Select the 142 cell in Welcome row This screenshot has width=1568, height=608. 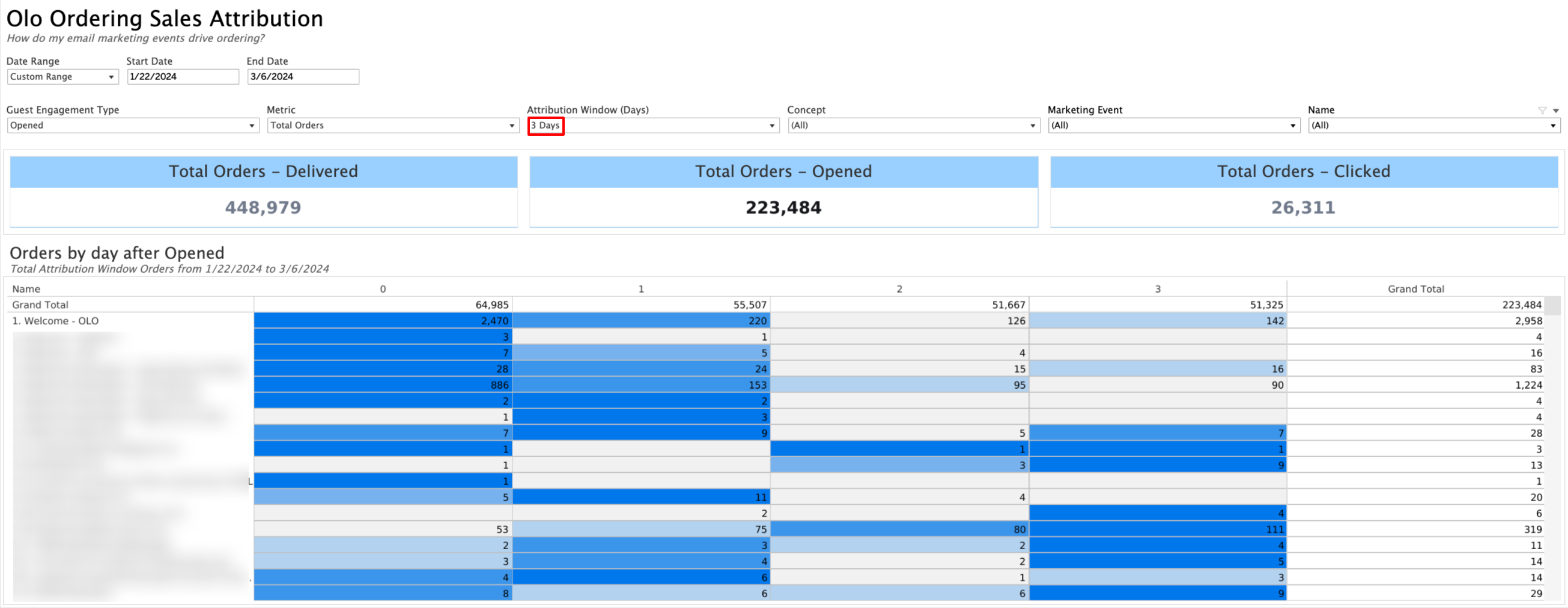pos(1158,321)
